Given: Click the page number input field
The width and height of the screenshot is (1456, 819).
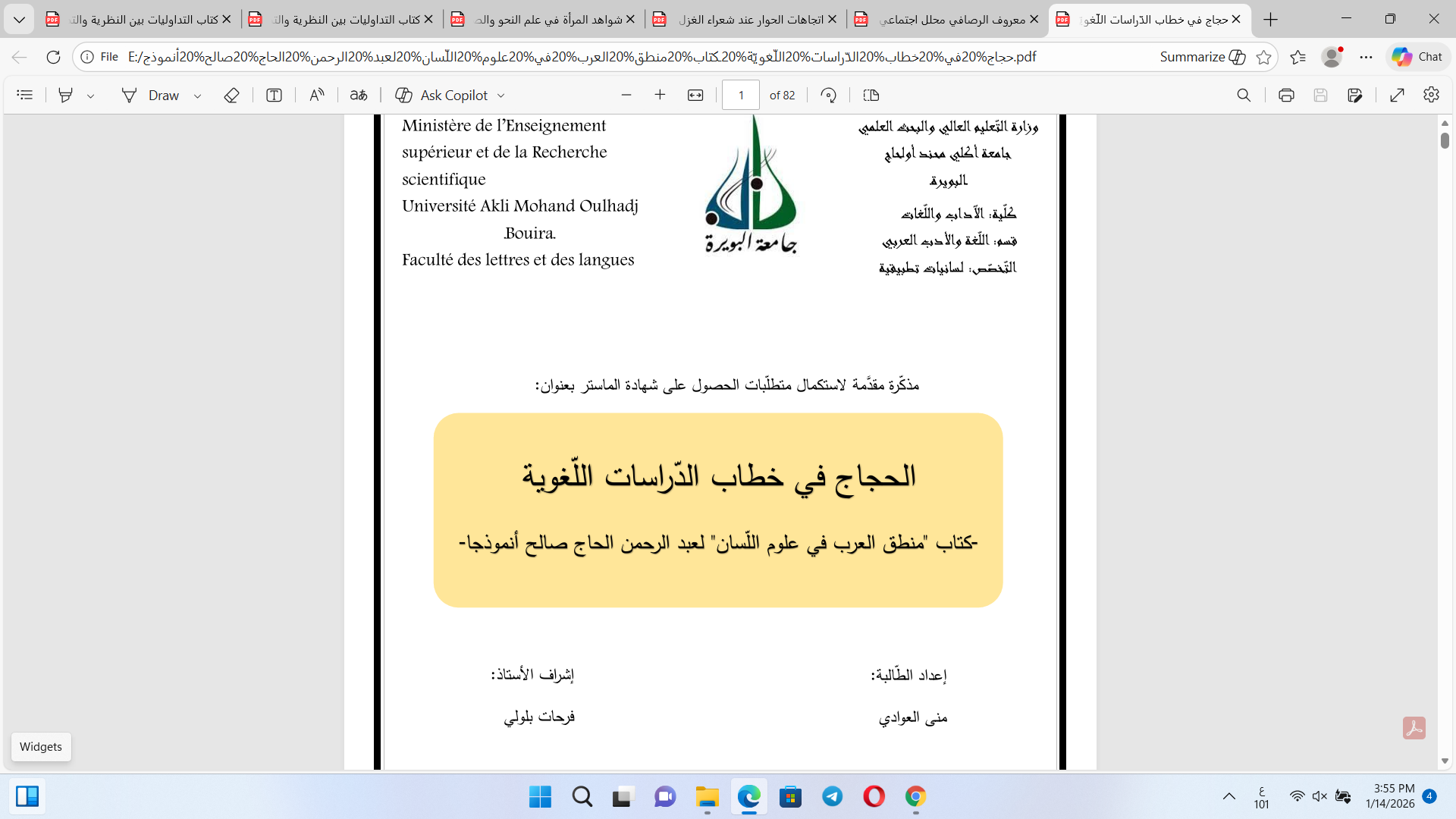Looking at the screenshot, I should pos(741,95).
